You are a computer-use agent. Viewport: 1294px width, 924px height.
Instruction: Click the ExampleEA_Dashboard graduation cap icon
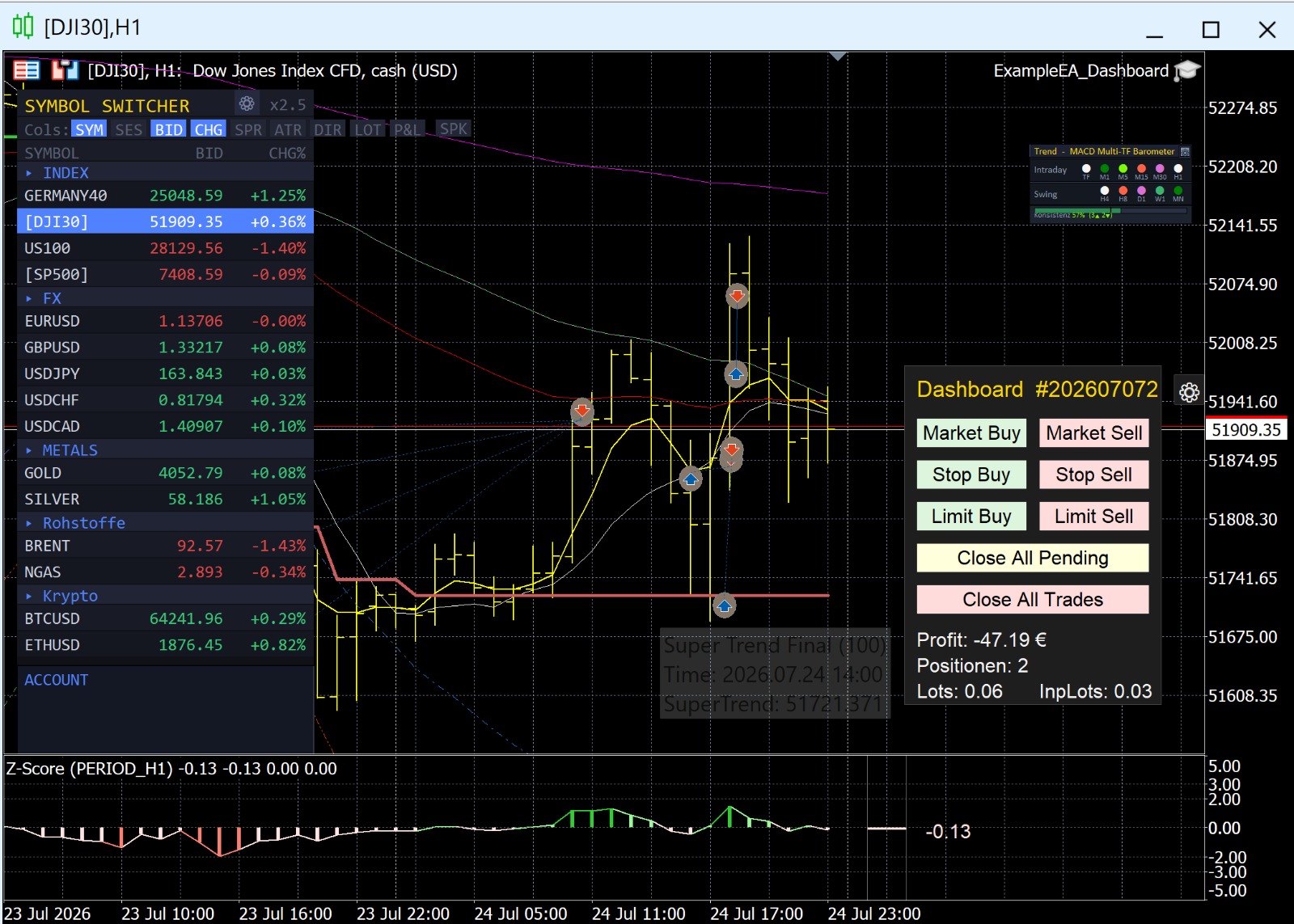pos(1186,70)
